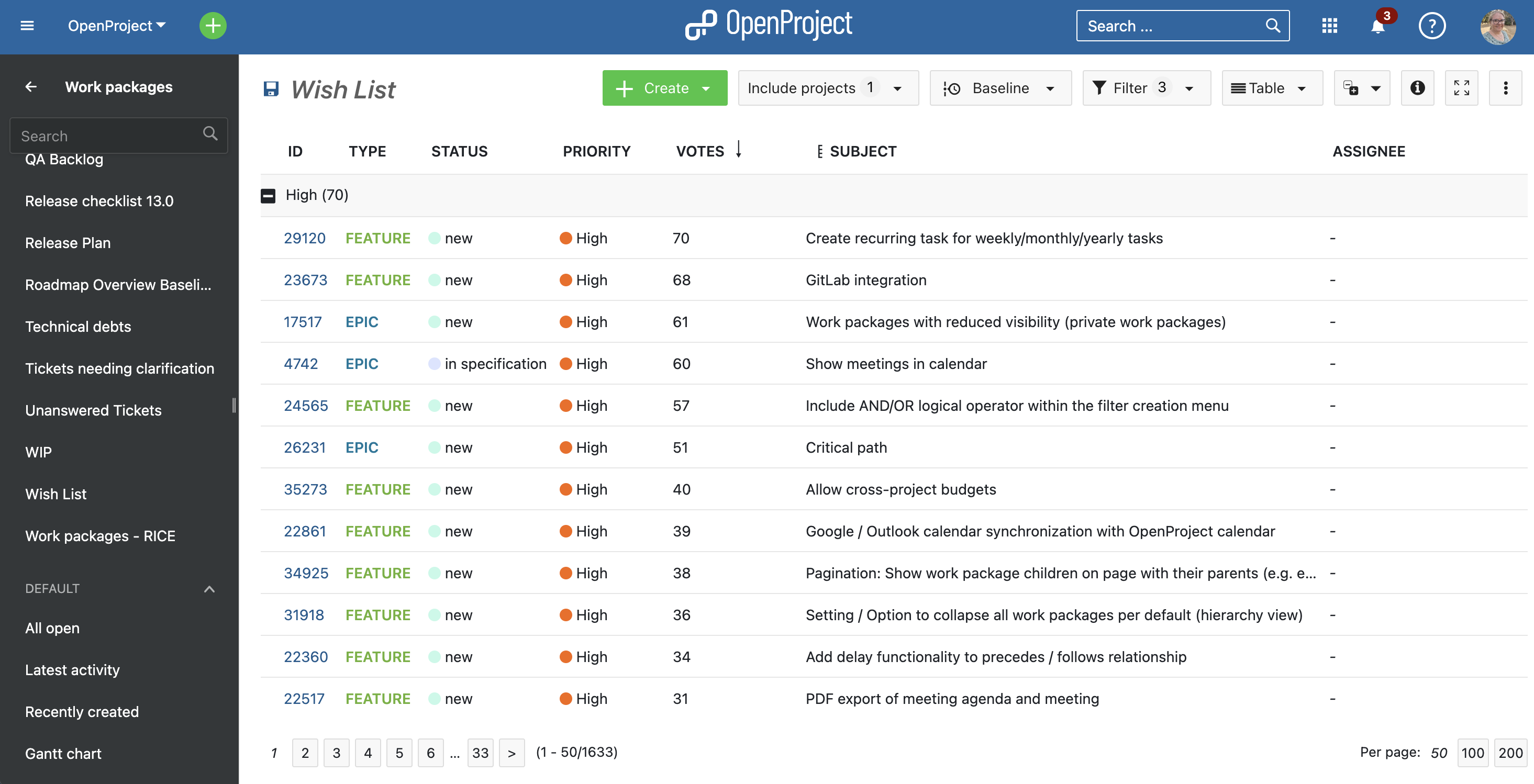The height and width of the screenshot is (784, 1534).
Task: Click the fullscreen/expand view icon
Action: [x=1462, y=87]
